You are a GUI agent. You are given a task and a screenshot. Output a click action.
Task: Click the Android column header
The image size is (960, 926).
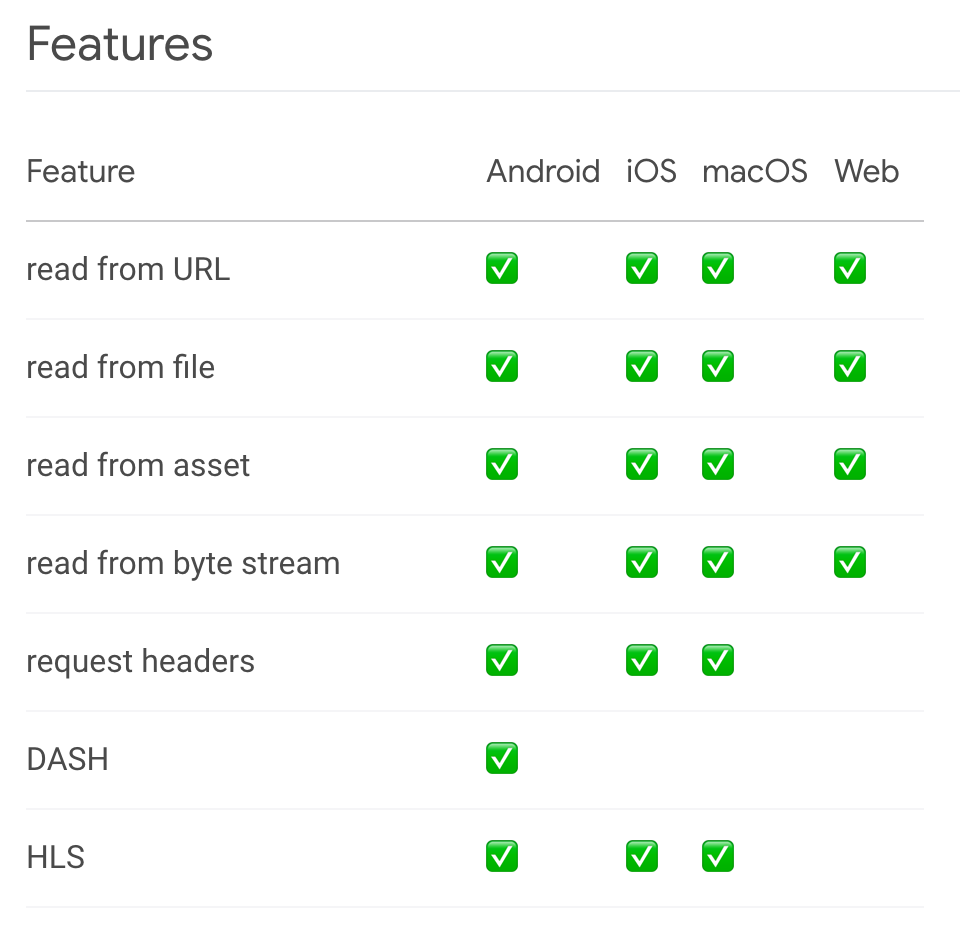click(x=543, y=172)
